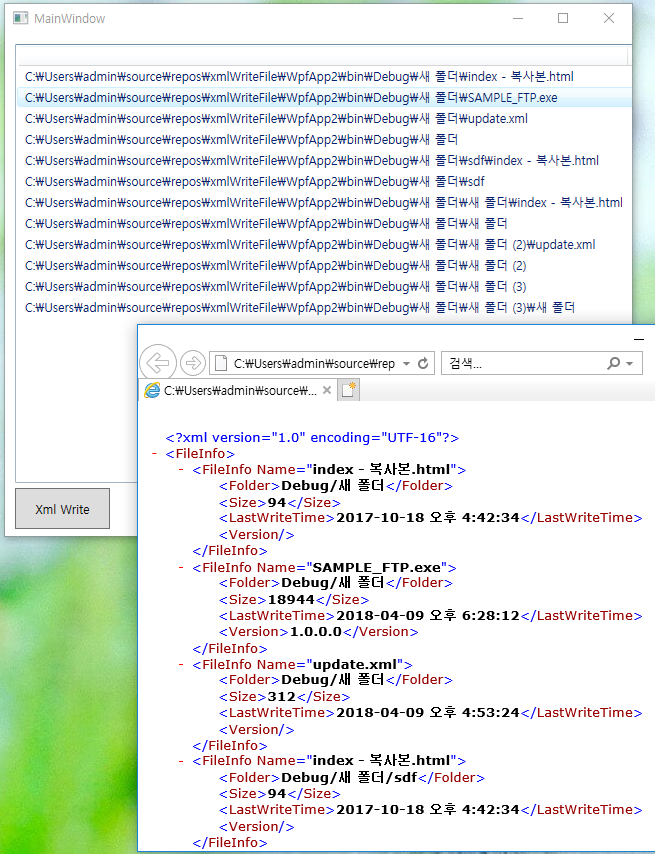Click the 검색... search field
655x854 pixels.
[523, 363]
